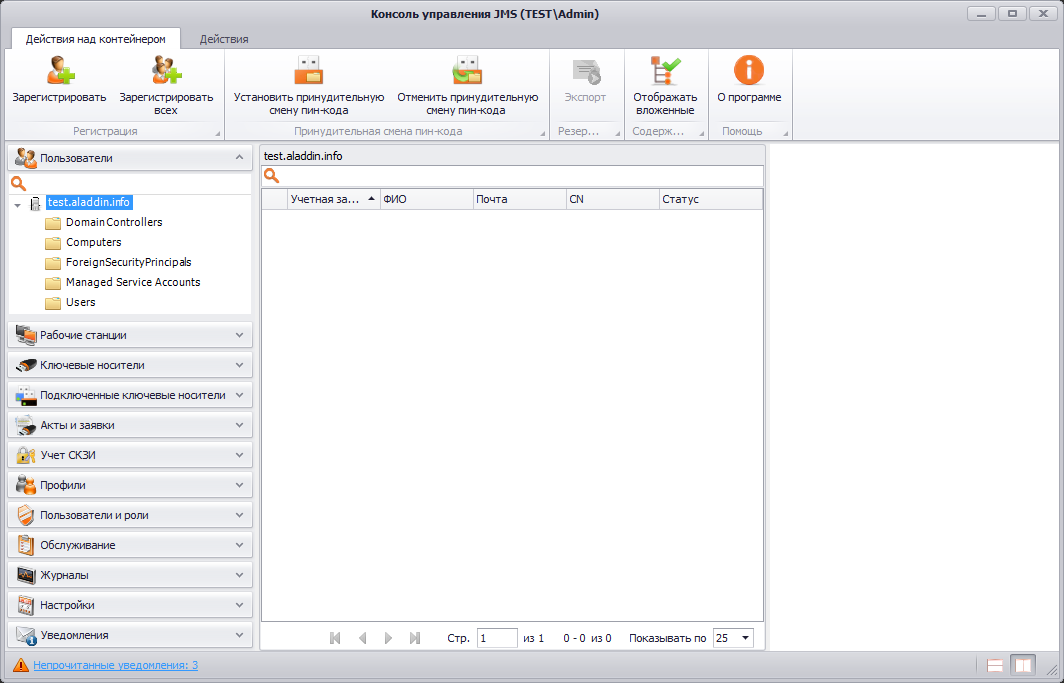
Task: Expand the Уведомления panel chevron
Action: (x=240, y=635)
